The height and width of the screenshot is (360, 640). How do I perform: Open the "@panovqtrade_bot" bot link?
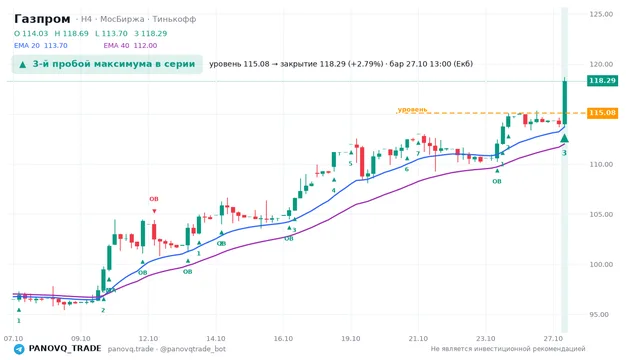click(193, 349)
